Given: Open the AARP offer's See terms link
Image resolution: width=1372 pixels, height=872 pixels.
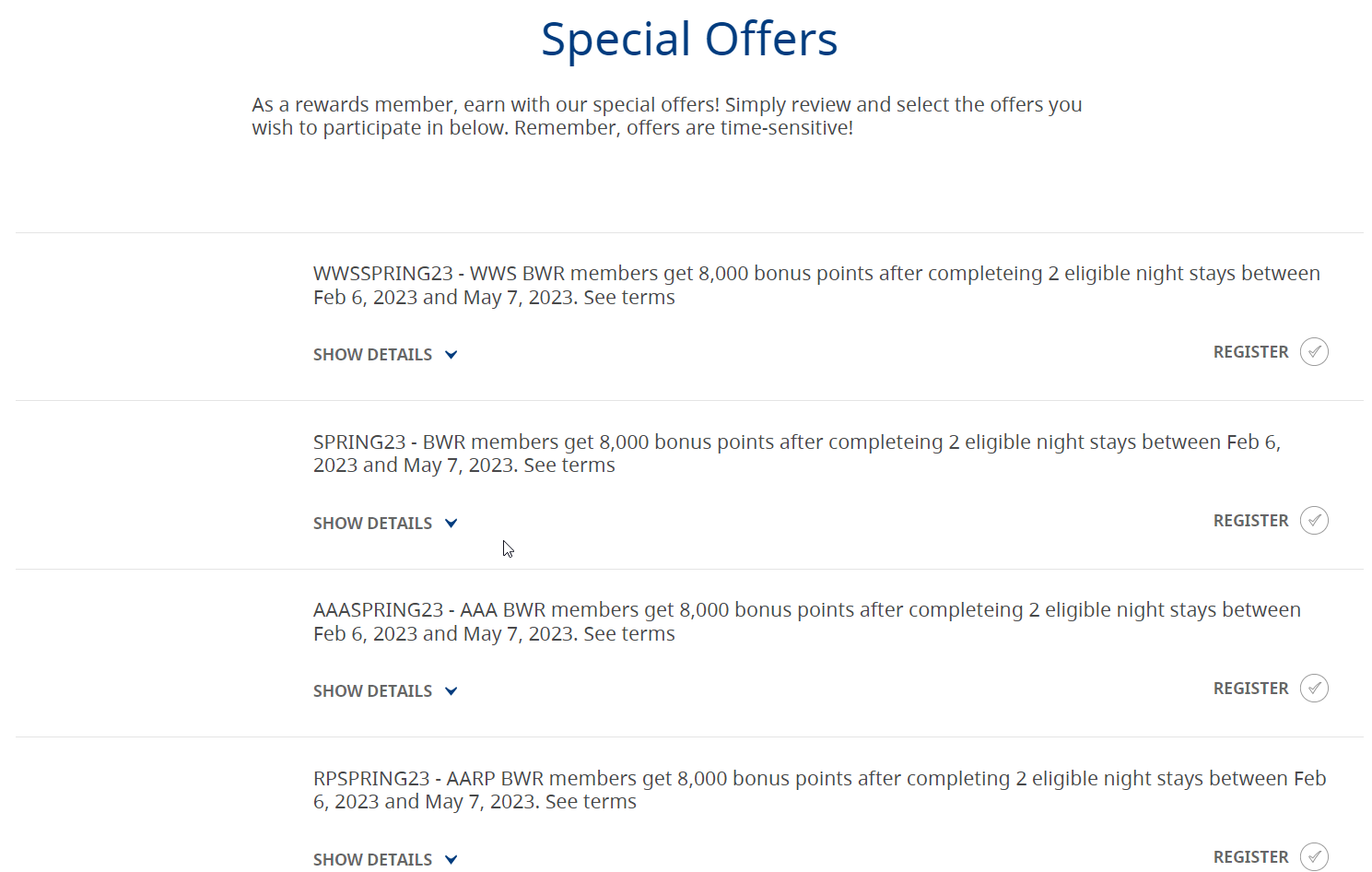Looking at the screenshot, I should [x=589, y=801].
